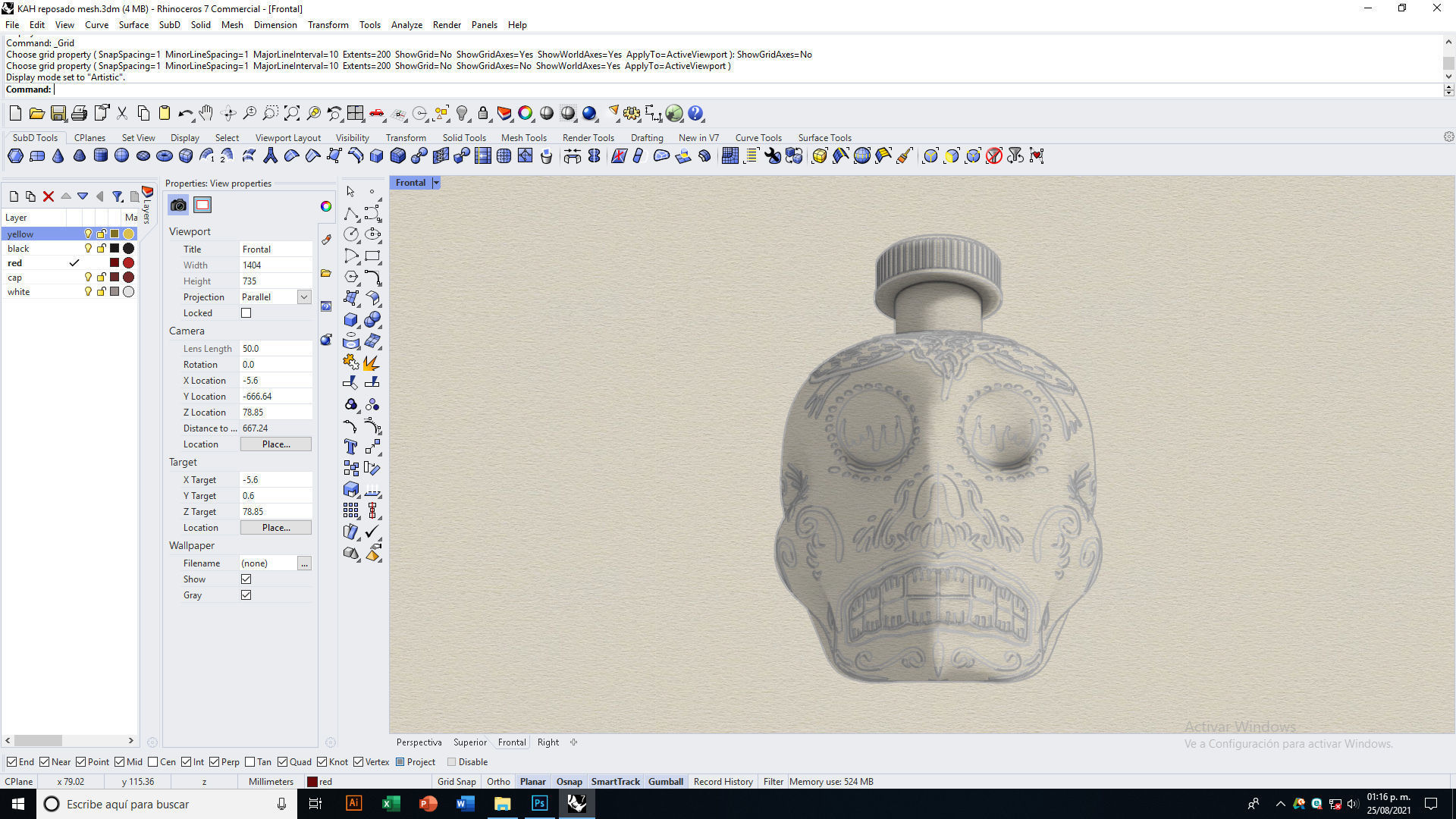This screenshot has height=819, width=1456.
Task: Select the Text object tool
Action: point(350,447)
